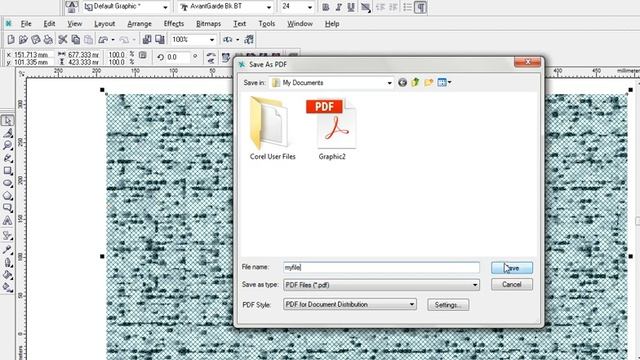Expand the Save as type dropdown
This screenshot has width=640, height=360.
[475, 285]
